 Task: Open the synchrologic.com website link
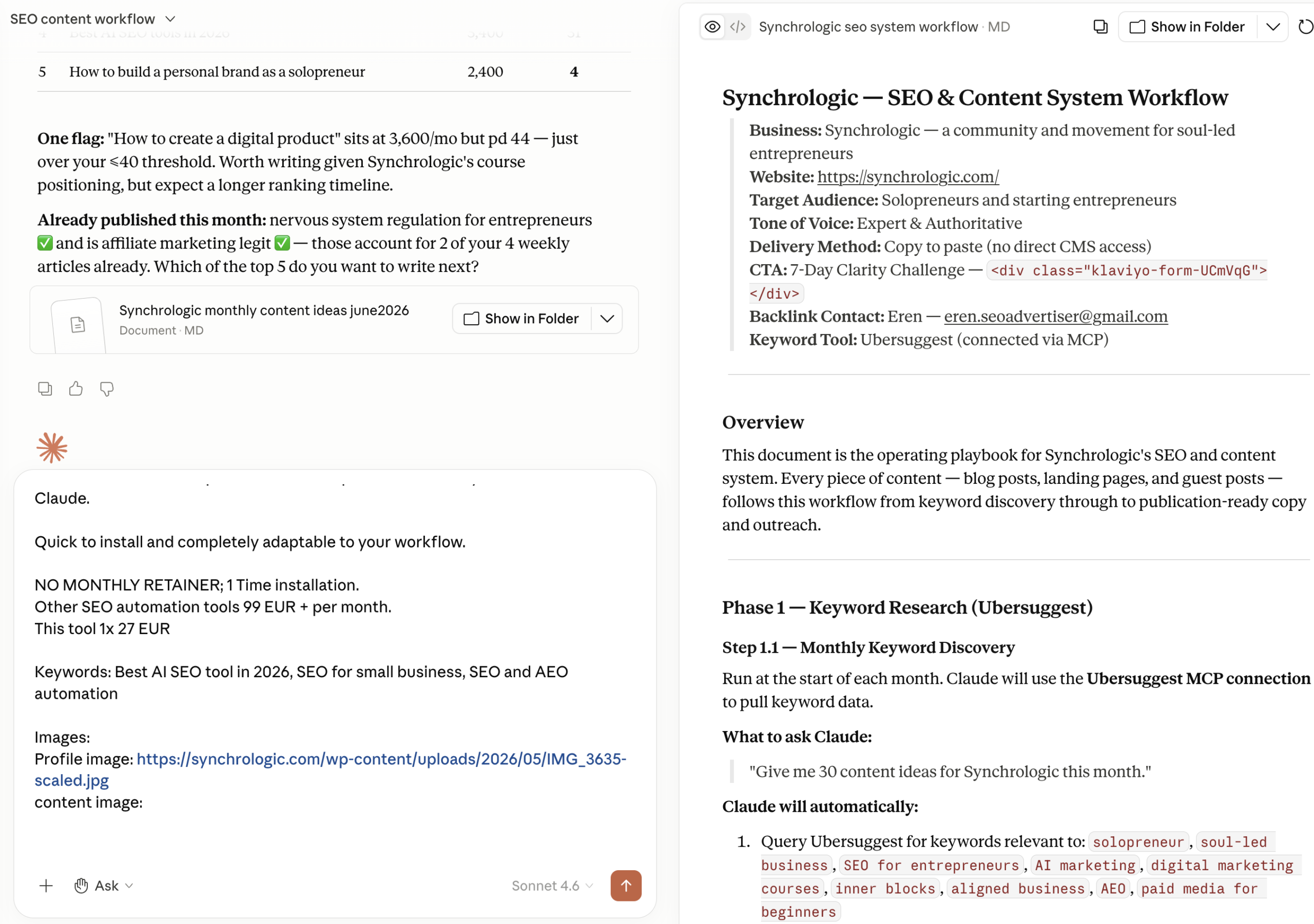point(907,177)
